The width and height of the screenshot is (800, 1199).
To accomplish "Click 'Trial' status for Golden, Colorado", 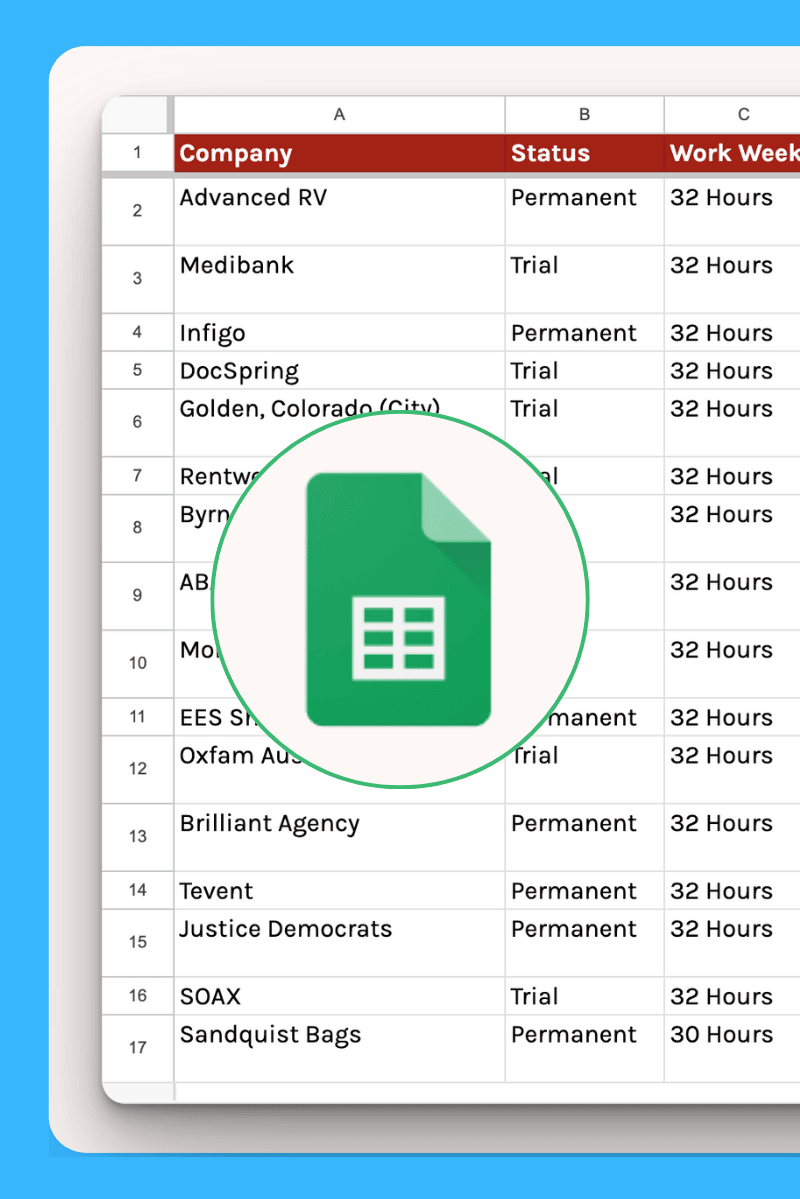I will pyautogui.click(x=584, y=422).
